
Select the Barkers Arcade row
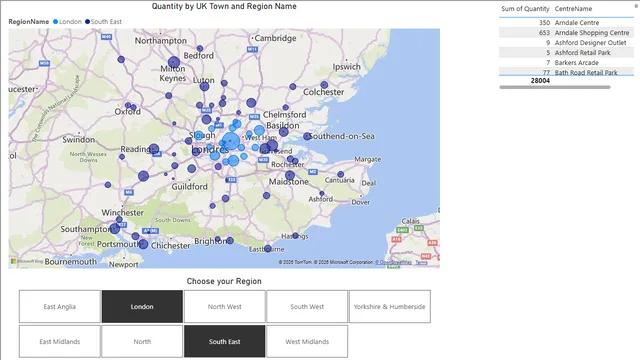point(566,62)
